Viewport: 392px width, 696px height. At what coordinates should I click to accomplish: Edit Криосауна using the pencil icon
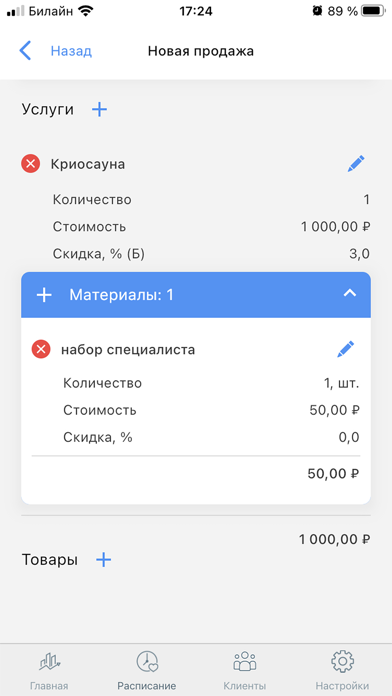pos(356,164)
